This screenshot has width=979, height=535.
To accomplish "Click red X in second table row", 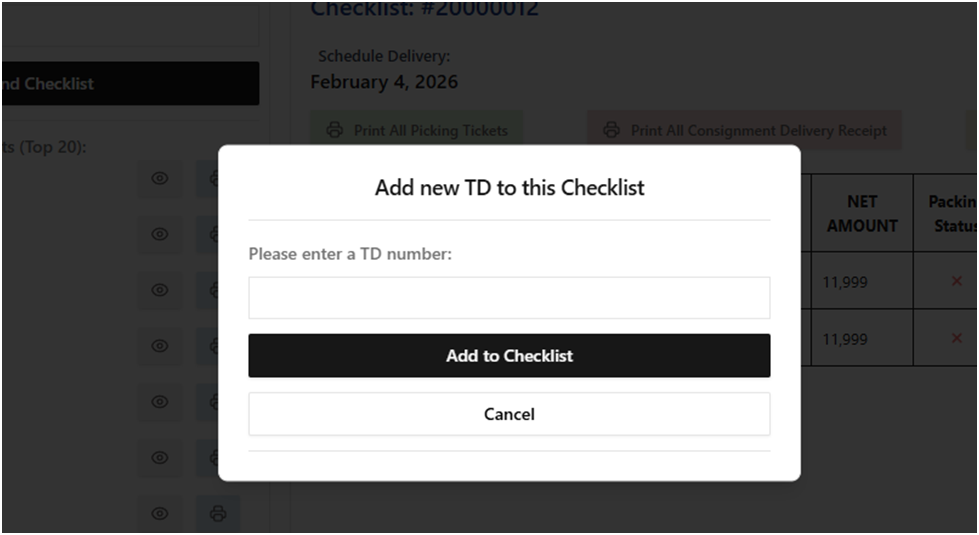I will pos(956,339).
